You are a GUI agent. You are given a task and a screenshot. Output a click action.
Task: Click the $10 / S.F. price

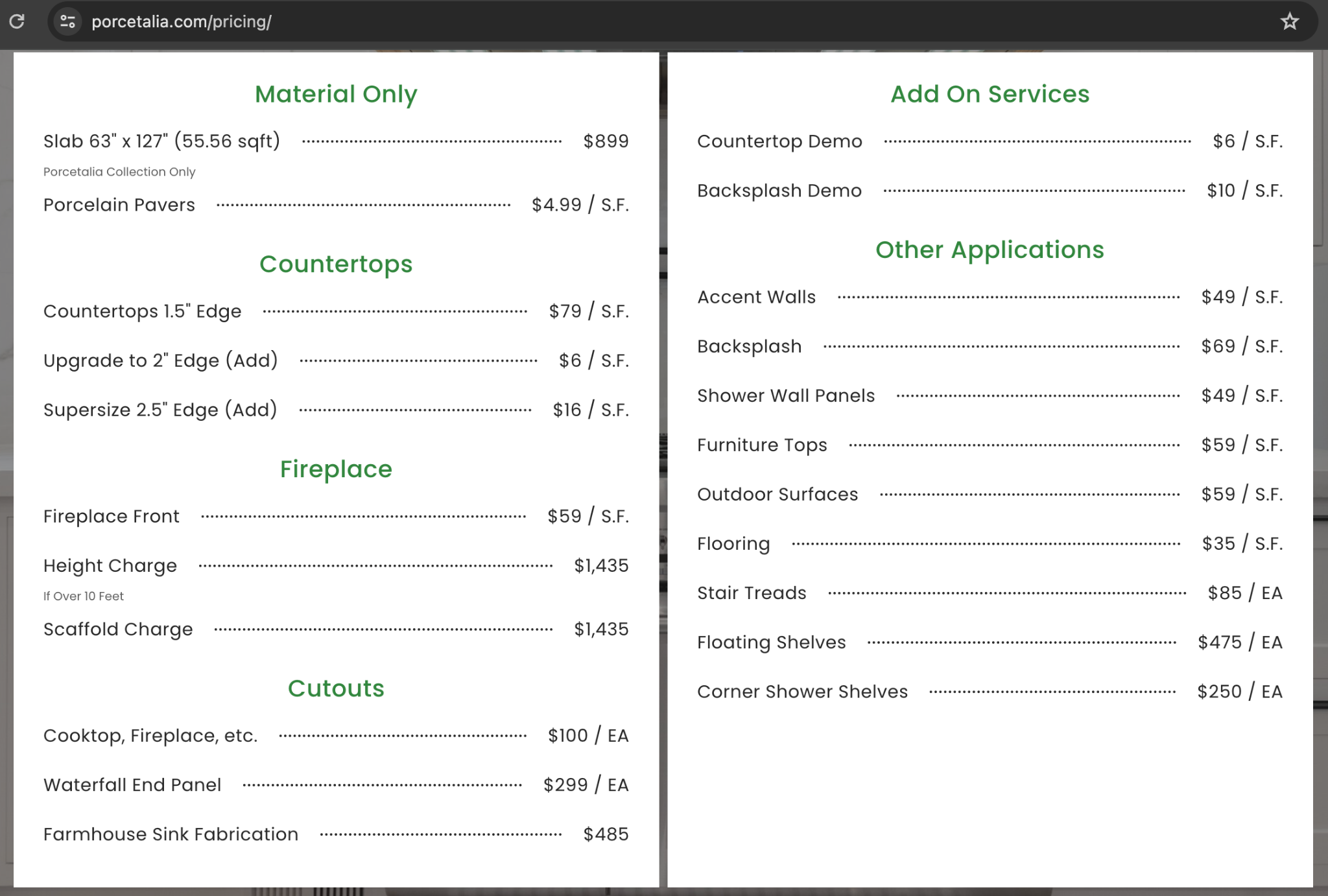pyautogui.click(x=1244, y=191)
